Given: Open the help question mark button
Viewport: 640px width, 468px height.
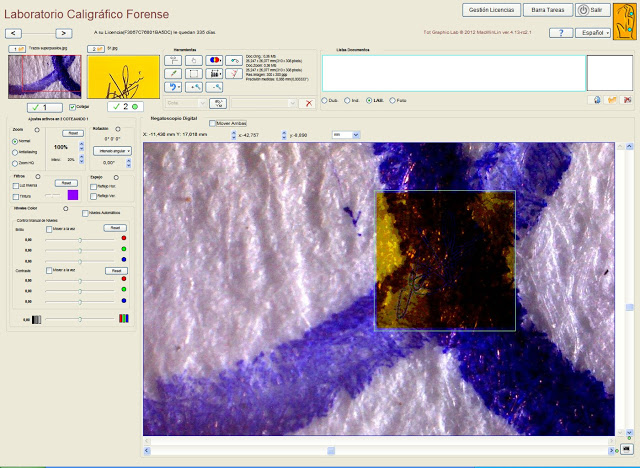Looking at the screenshot, I should click(560, 33).
